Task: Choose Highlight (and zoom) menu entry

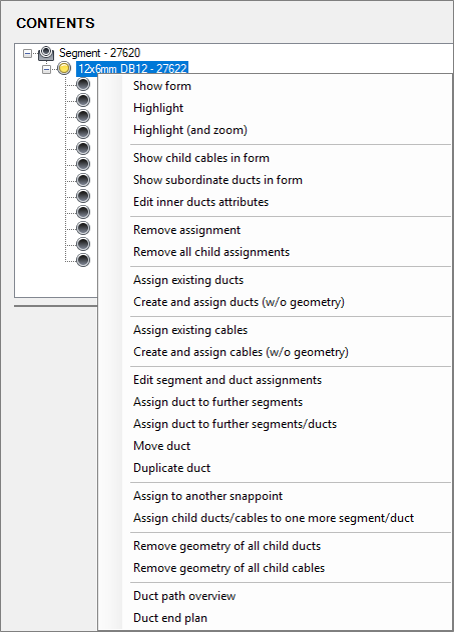Action: coord(190,130)
